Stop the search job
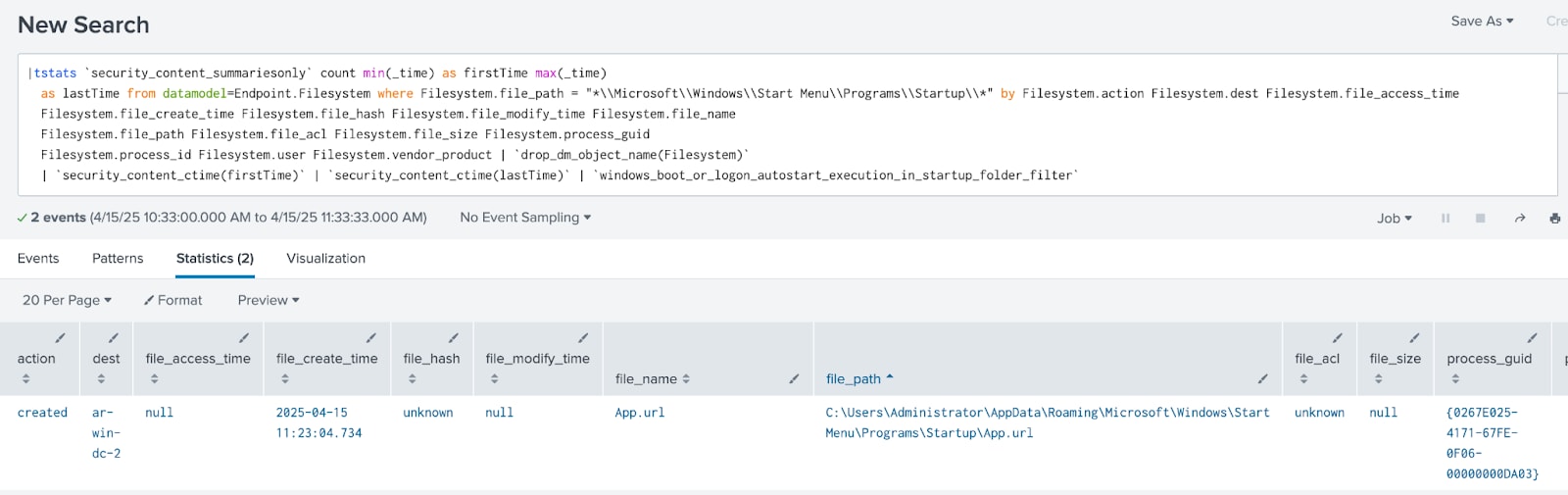Screen dimensions: 1568x495 (x=1480, y=218)
